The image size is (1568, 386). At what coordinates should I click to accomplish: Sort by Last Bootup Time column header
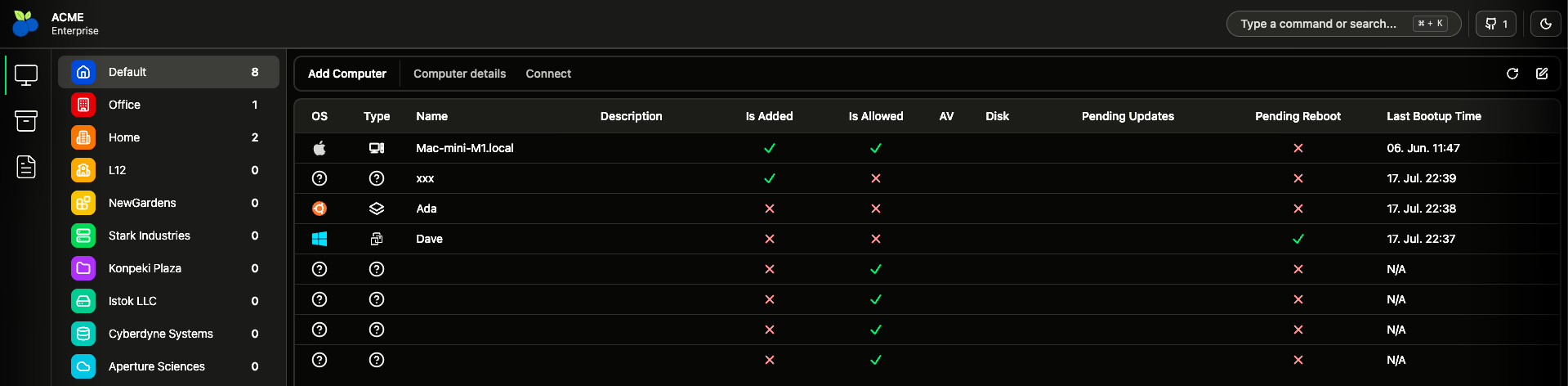(x=1433, y=116)
